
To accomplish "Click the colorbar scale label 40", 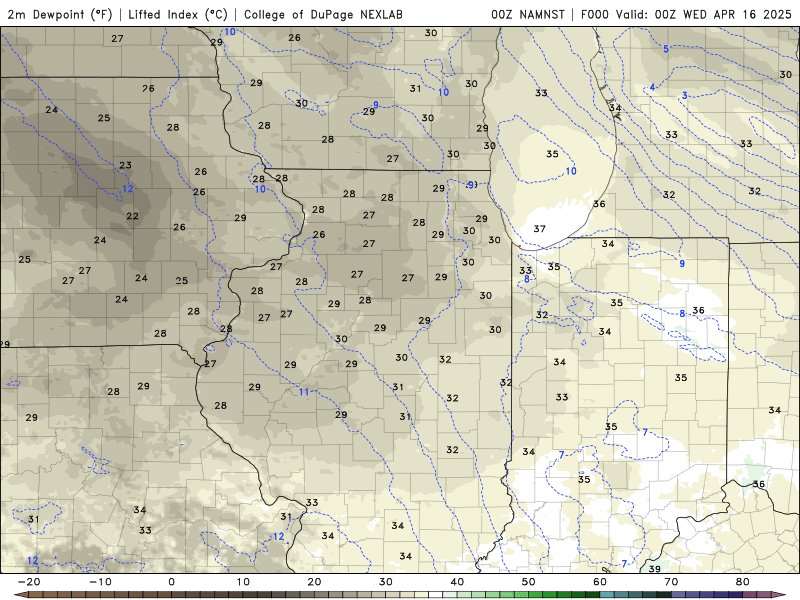I will point(457,582).
